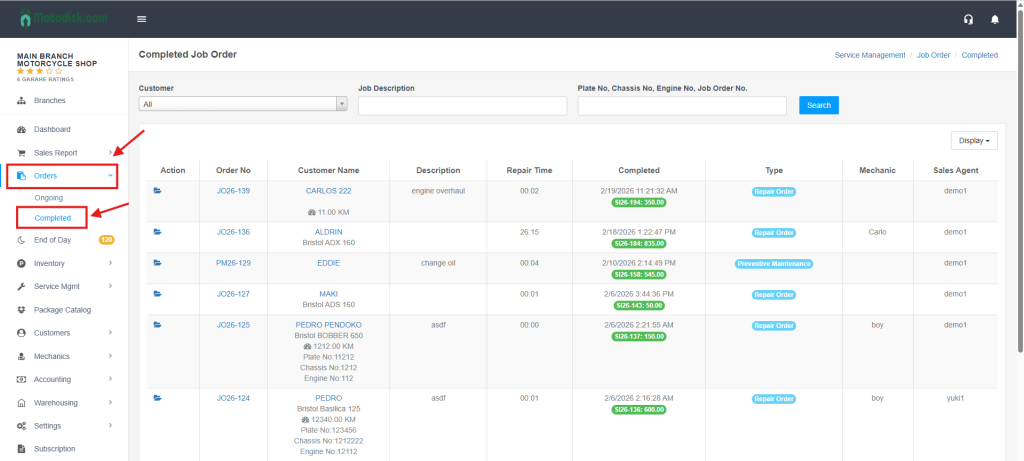Image resolution: width=1024 pixels, height=461 pixels.
Task: Click the Branches sidebar icon
Action: tap(21, 101)
